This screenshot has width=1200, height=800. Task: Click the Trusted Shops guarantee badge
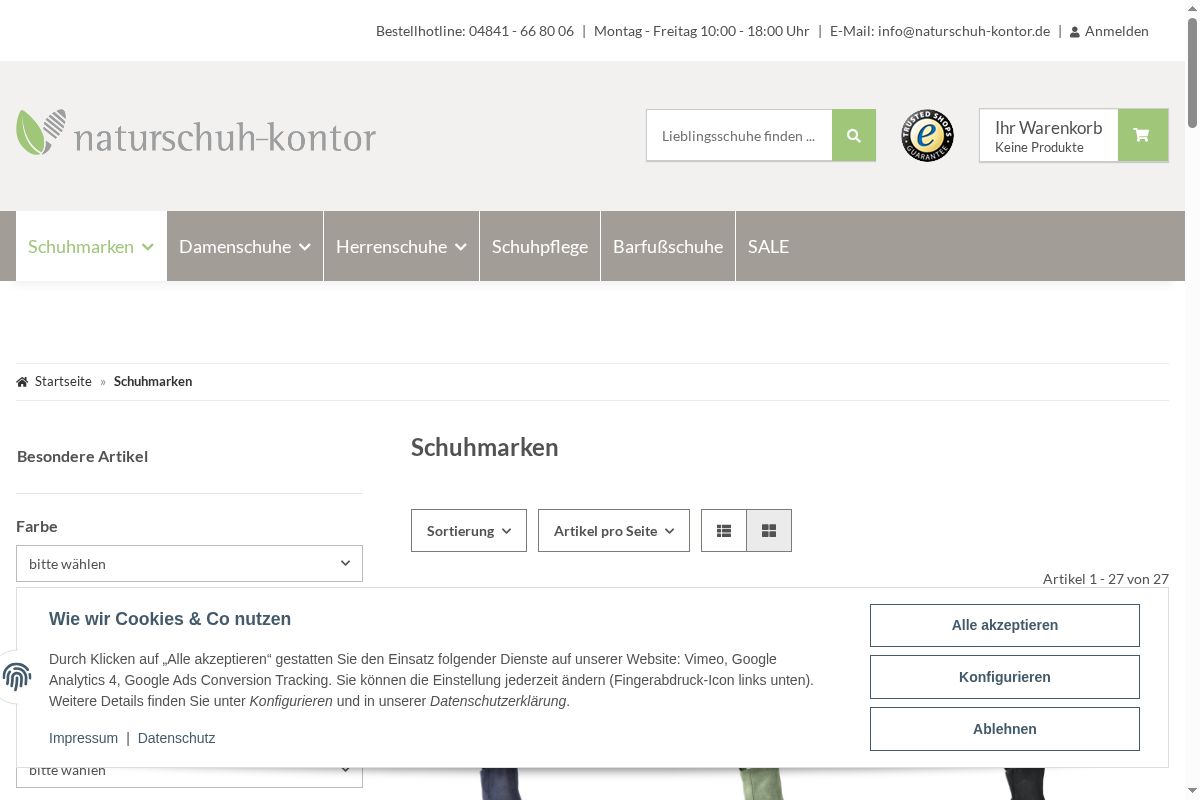[x=927, y=136]
